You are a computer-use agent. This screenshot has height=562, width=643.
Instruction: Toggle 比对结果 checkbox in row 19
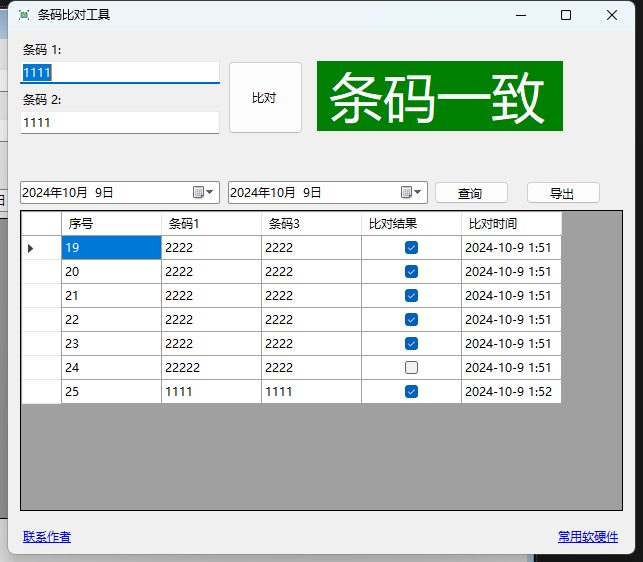point(411,248)
